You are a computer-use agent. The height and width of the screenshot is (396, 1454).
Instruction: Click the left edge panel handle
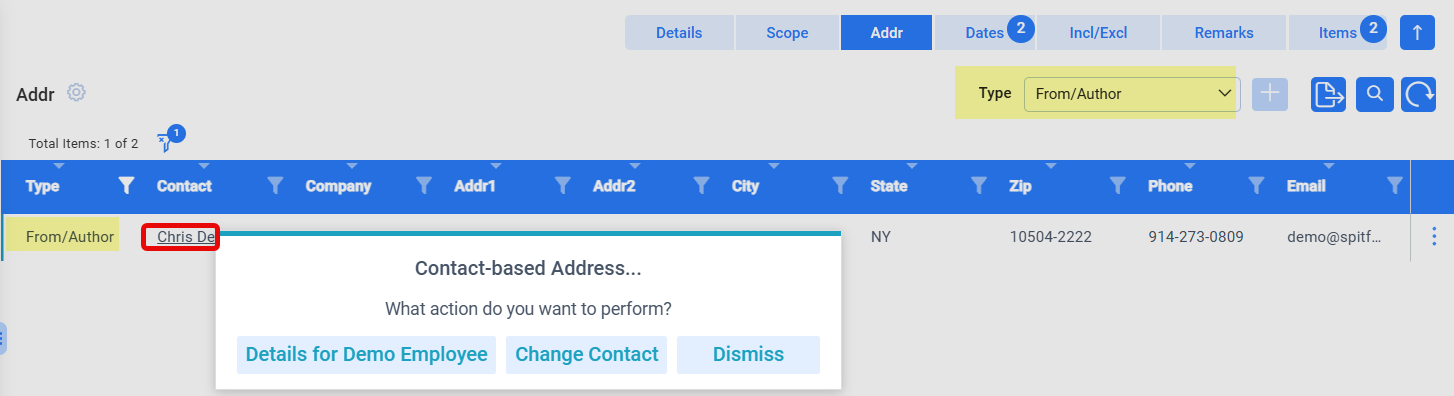(x=3, y=338)
